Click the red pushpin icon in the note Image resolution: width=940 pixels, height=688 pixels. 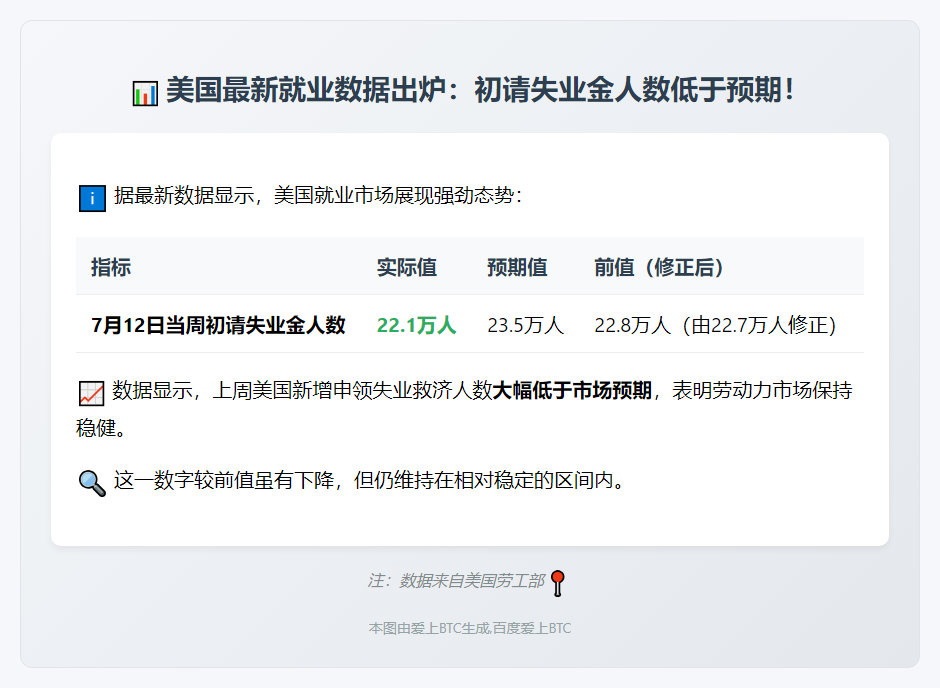click(x=558, y=583)
